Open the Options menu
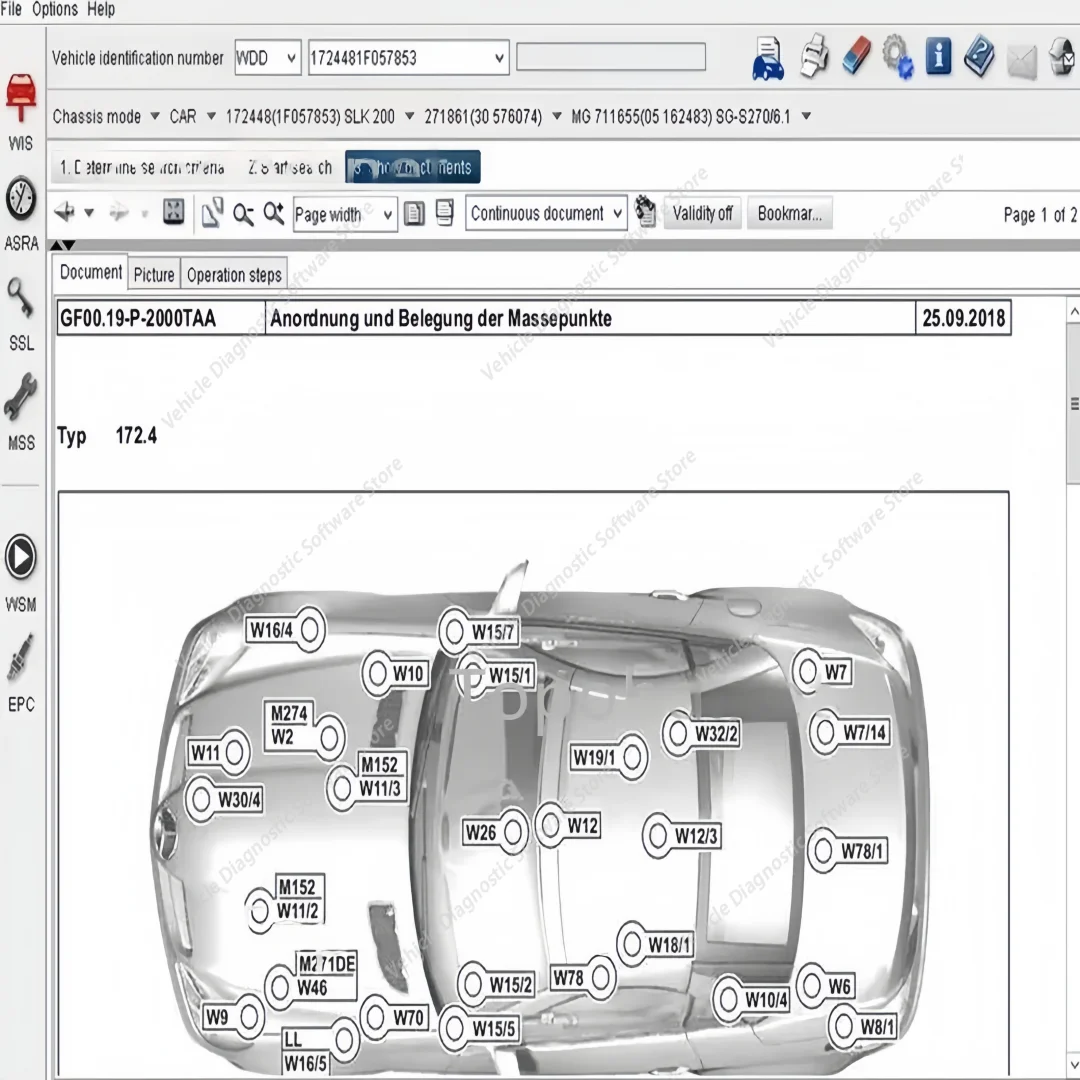 click(x=54, y=10)
